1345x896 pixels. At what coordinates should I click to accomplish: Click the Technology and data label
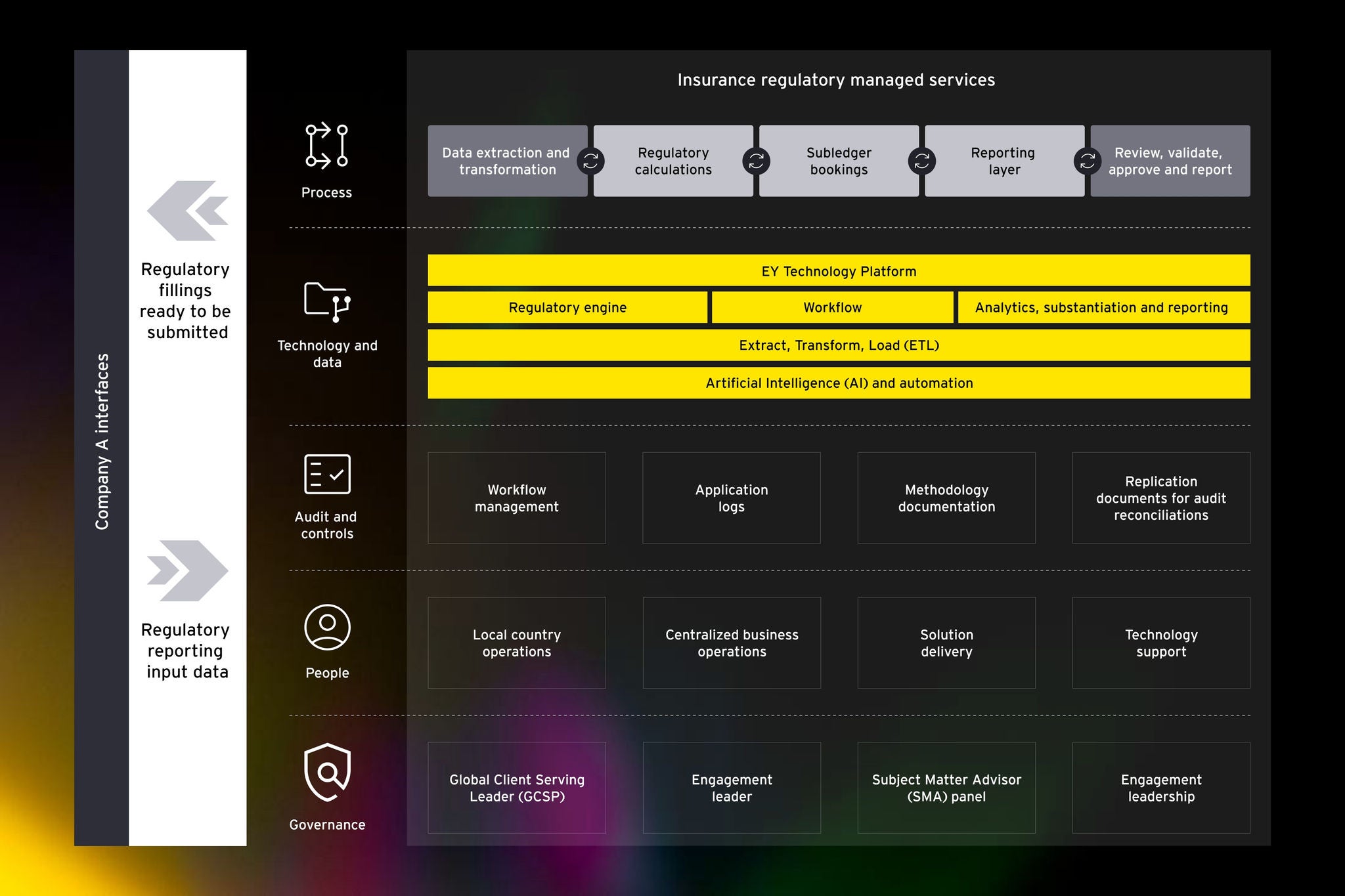327,354
